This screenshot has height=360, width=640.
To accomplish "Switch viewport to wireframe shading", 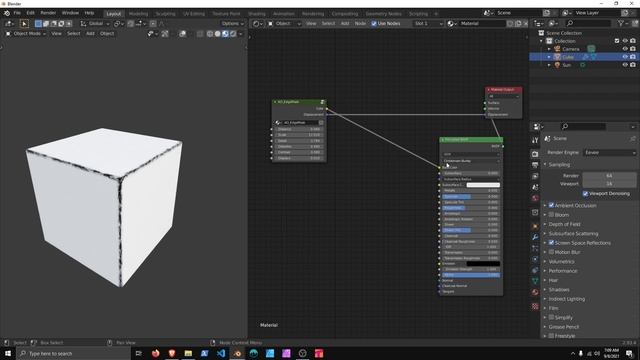I will (210, 34).
